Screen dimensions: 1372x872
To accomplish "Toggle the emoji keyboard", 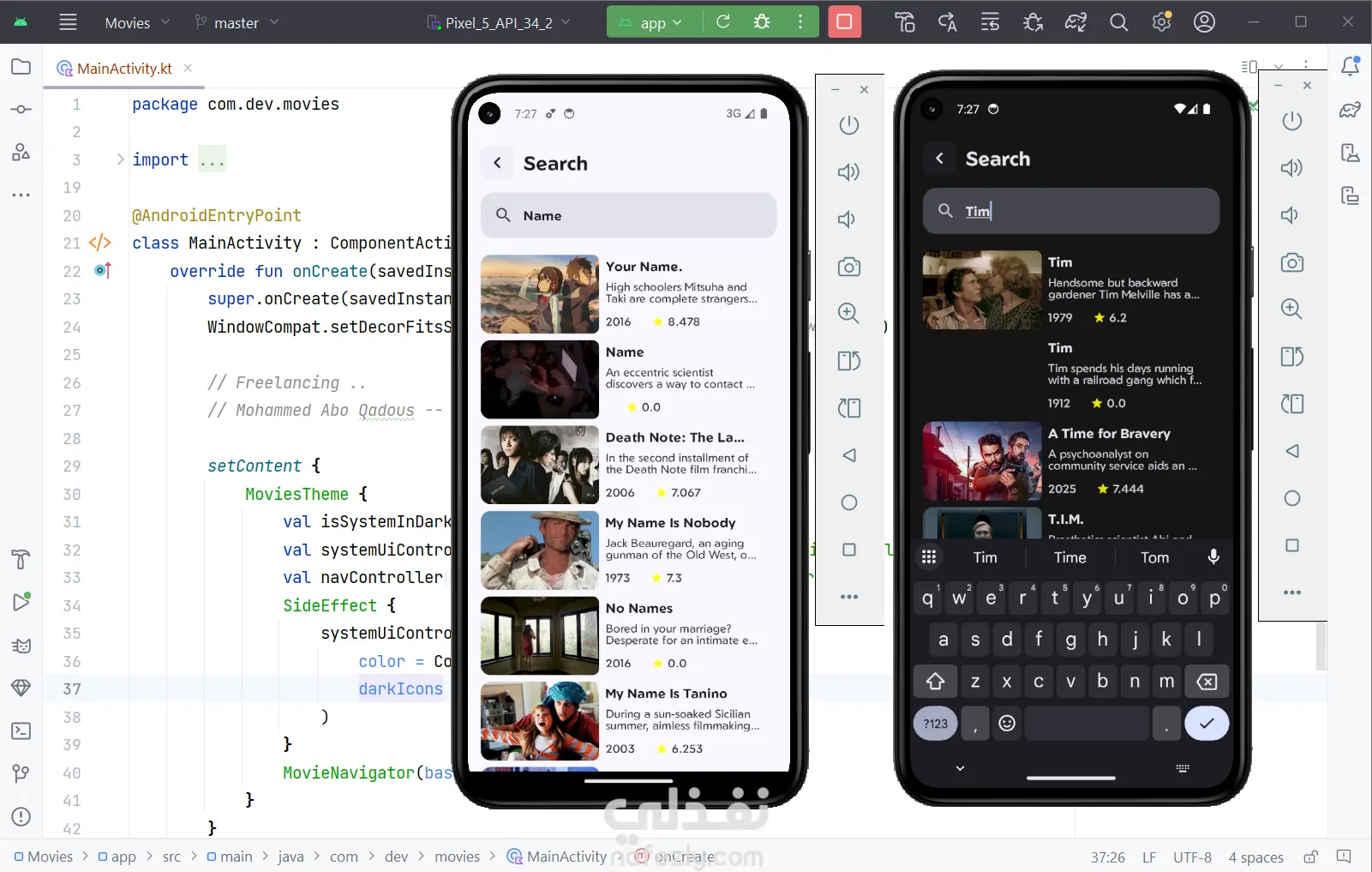I will [1007, 724].
